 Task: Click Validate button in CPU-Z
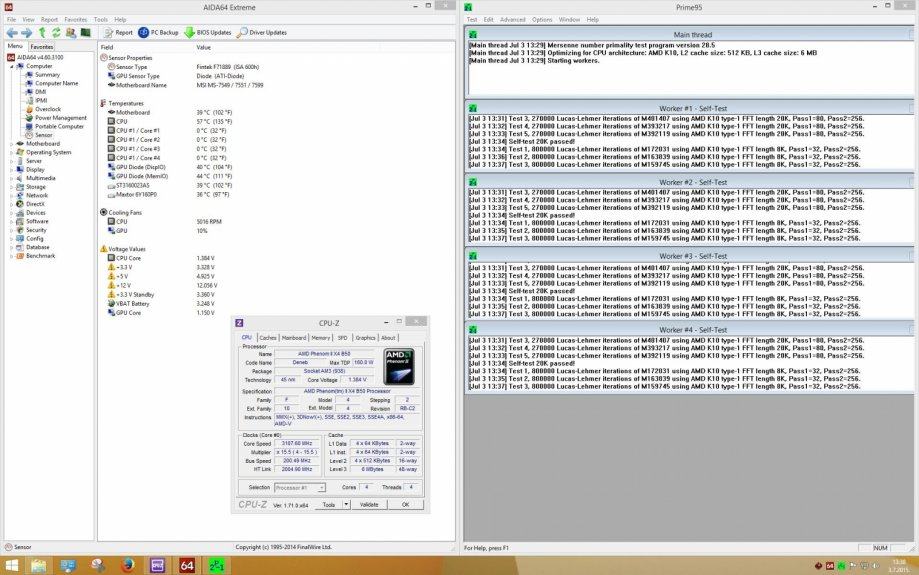369,505
